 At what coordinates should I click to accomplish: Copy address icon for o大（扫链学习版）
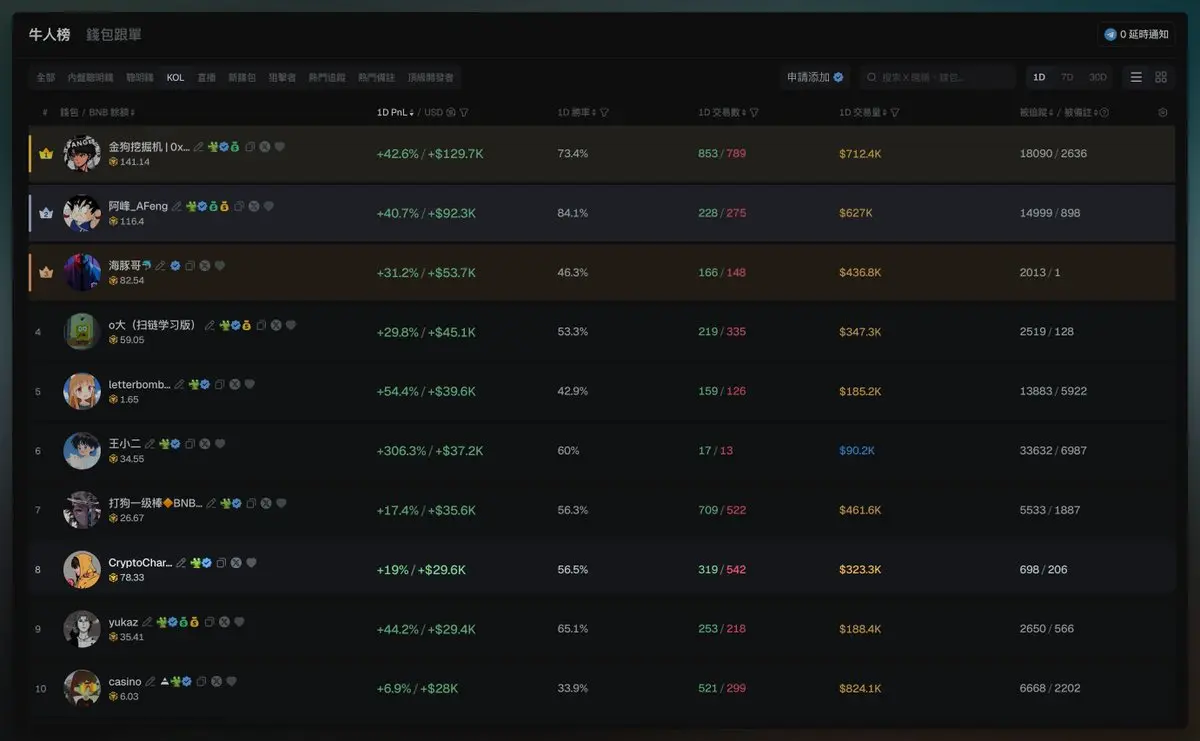tap(261, 325)
